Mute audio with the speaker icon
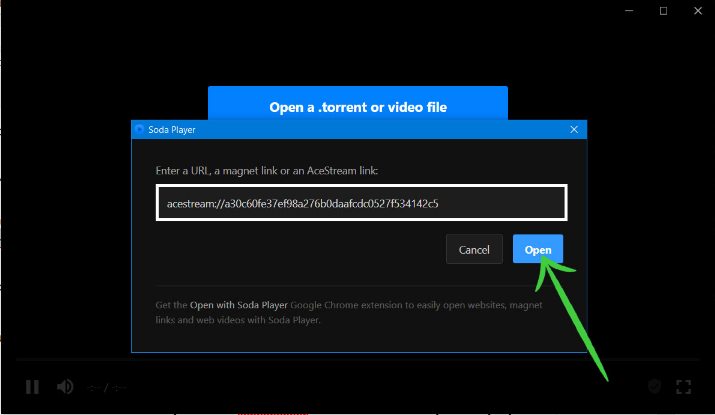The image size is (715, 415). pyautogui.click(x=65, y=386)
